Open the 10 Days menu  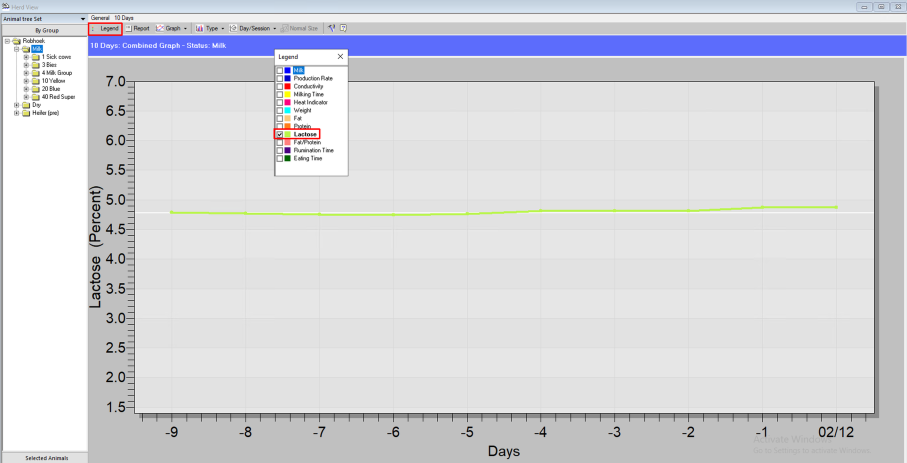123,18
